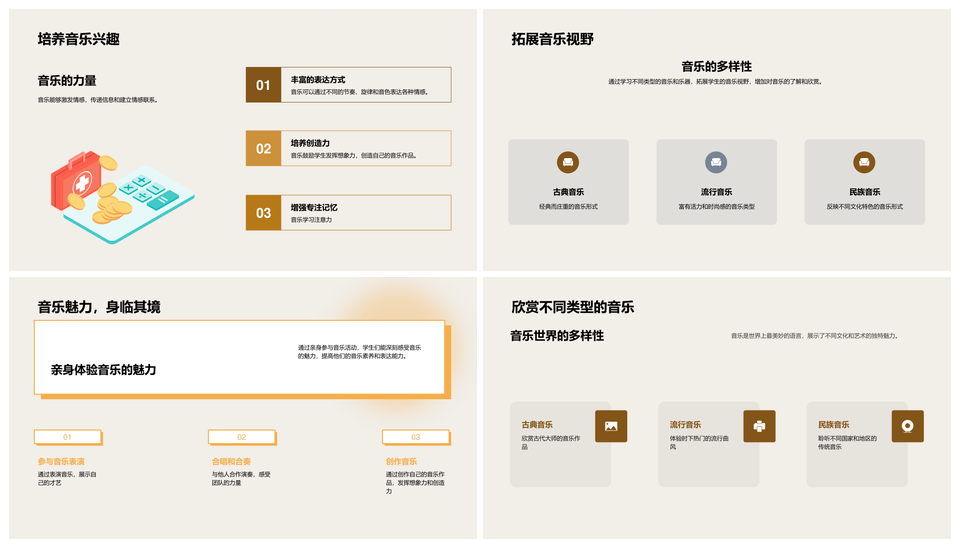This screenshot has width=960, height=548.
Task: Select the dark brown 01 number badge
Action: (263, 85)
